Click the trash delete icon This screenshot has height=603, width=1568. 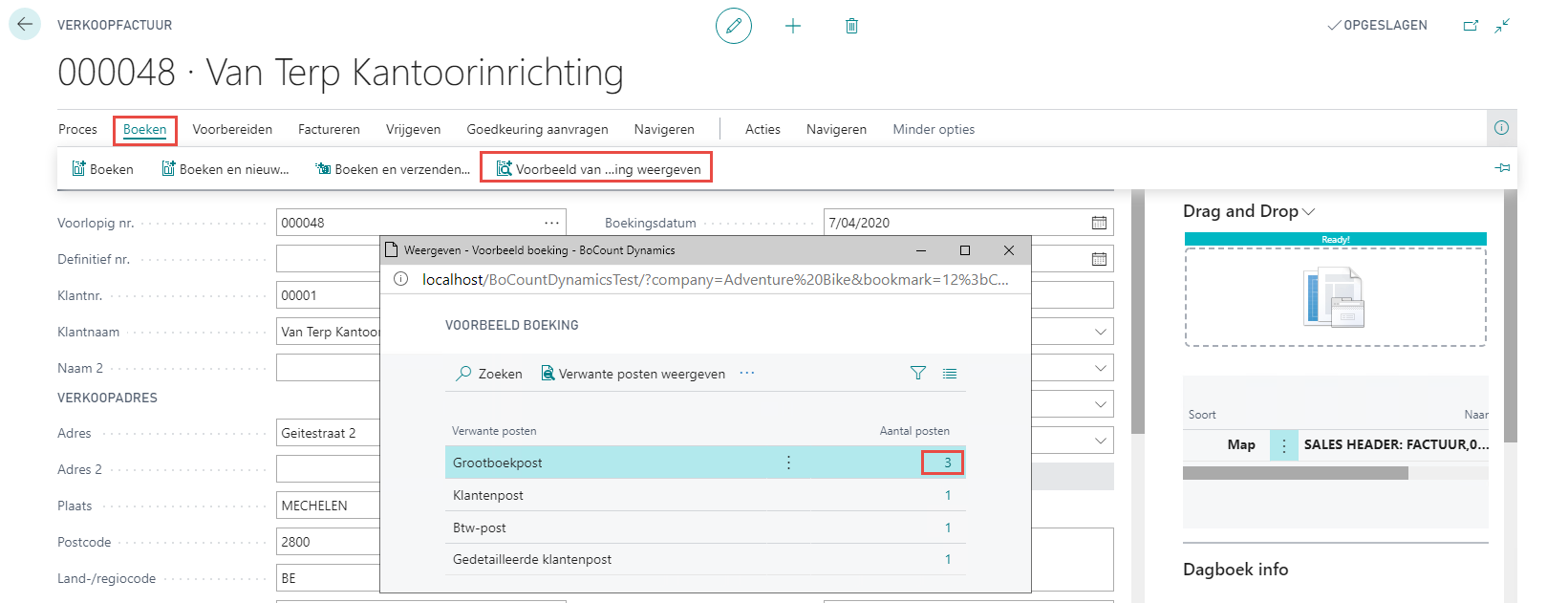tap(851, 26)
